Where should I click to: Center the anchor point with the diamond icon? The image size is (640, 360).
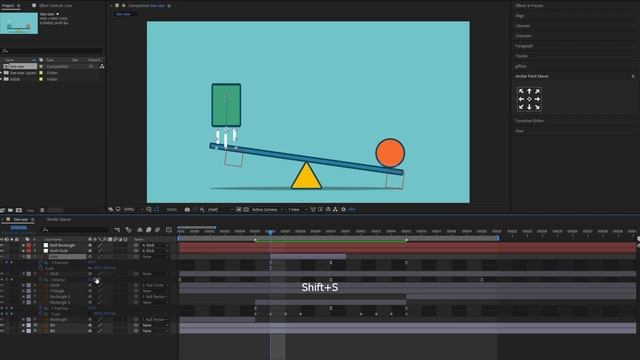point(529,99)
